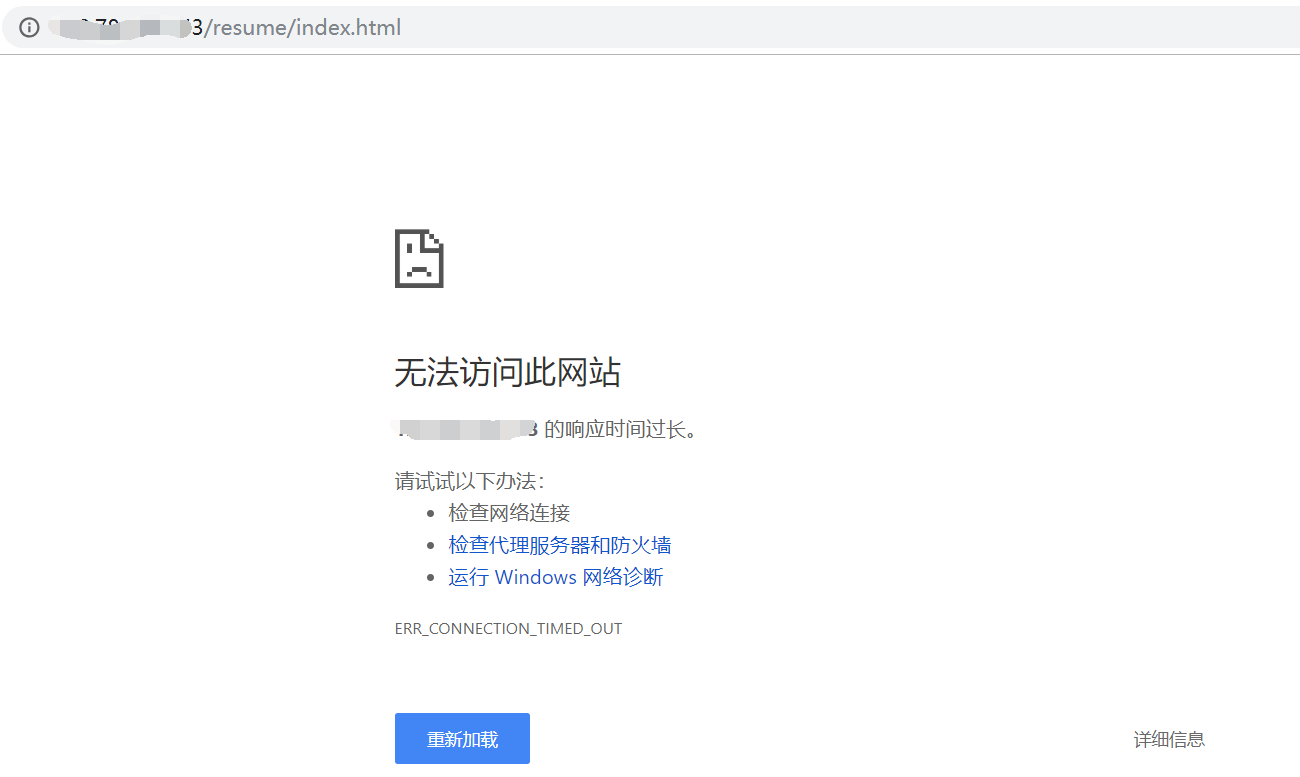Click the blue 重新加载 button to retry loading
1300x777 pixels.
coord(462,738)
